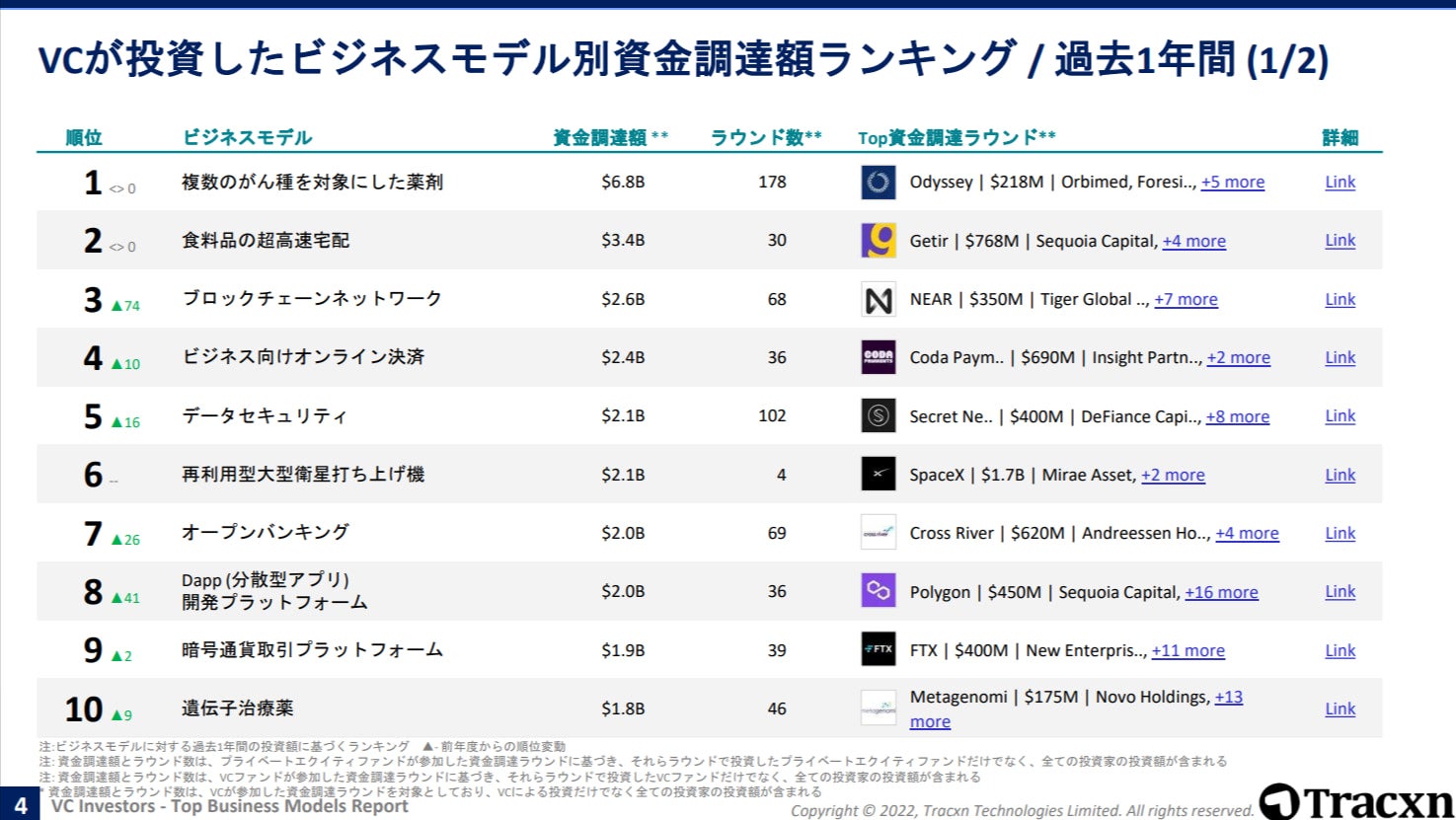Viewport: 1456px width, 820px height.
Task: Click the $2.6B funding amount
Action: click(623, 299)
